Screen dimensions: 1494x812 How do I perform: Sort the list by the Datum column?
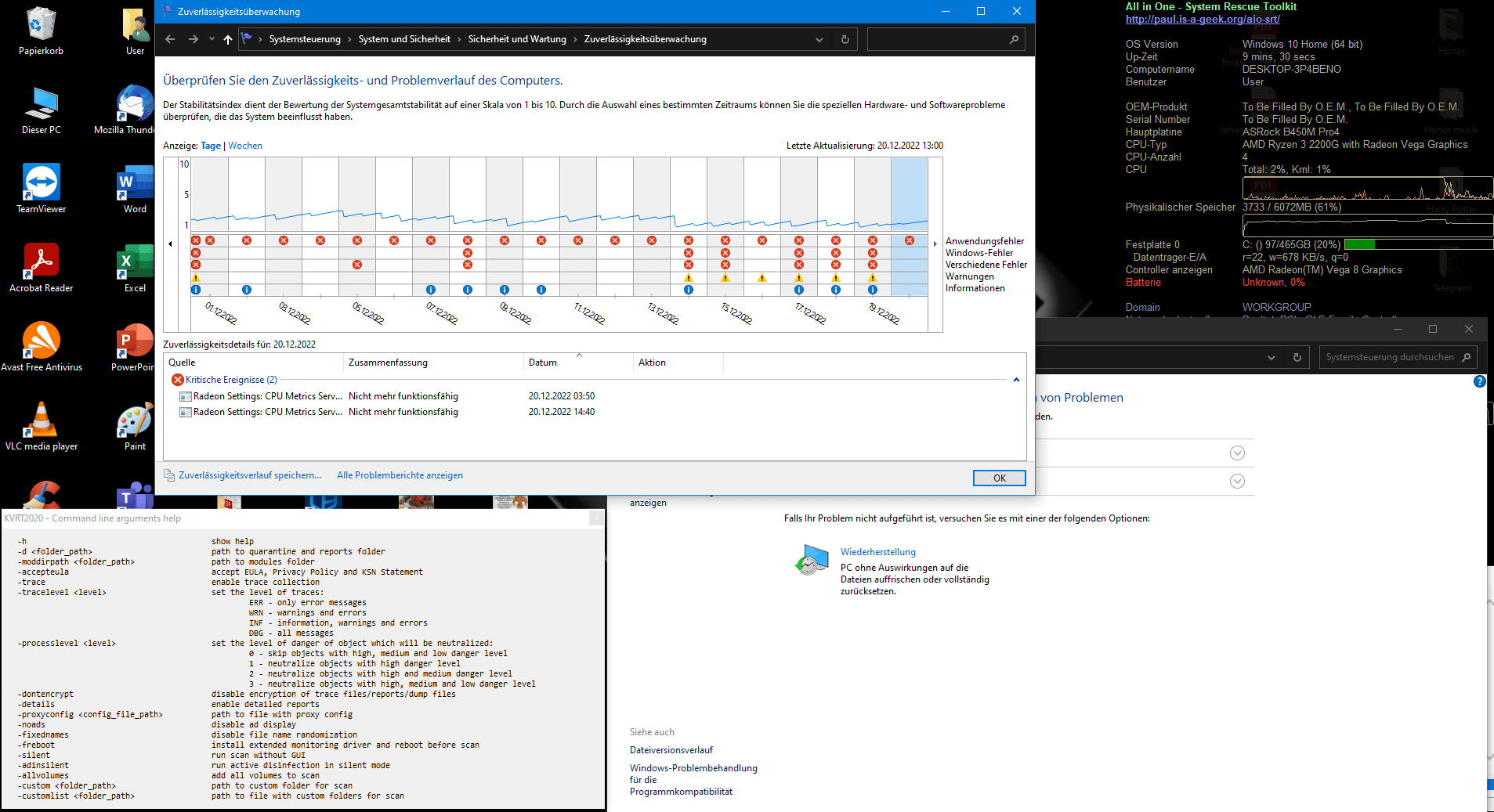579,363
